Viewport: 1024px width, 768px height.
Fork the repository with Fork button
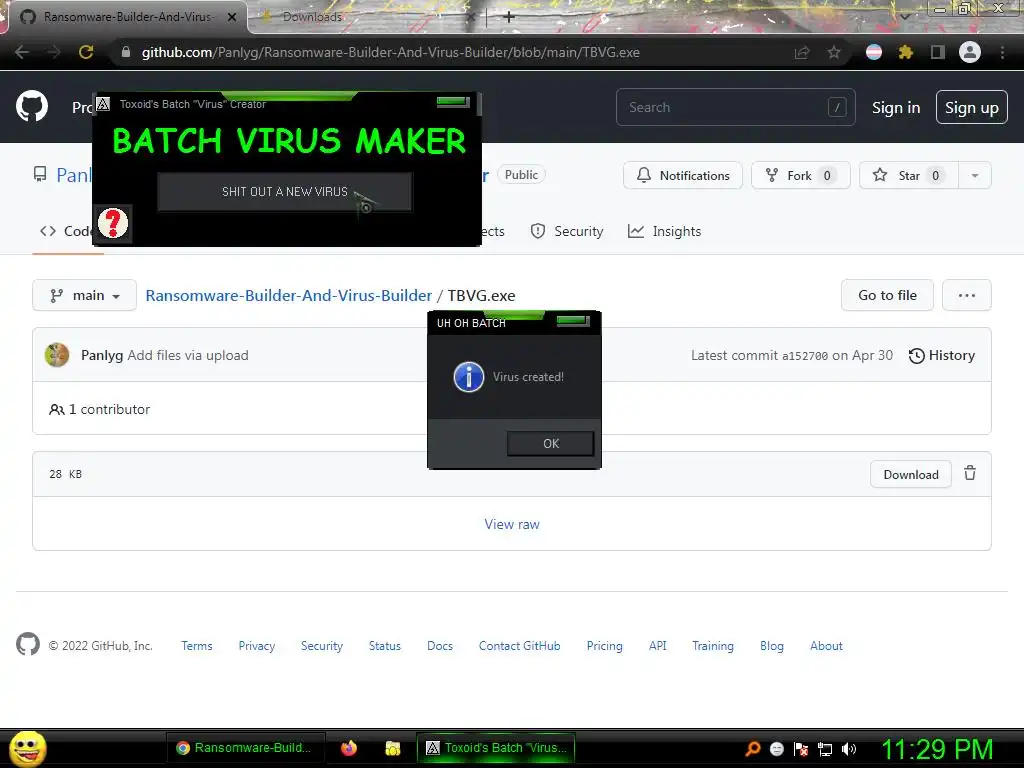tap(801, 175)
